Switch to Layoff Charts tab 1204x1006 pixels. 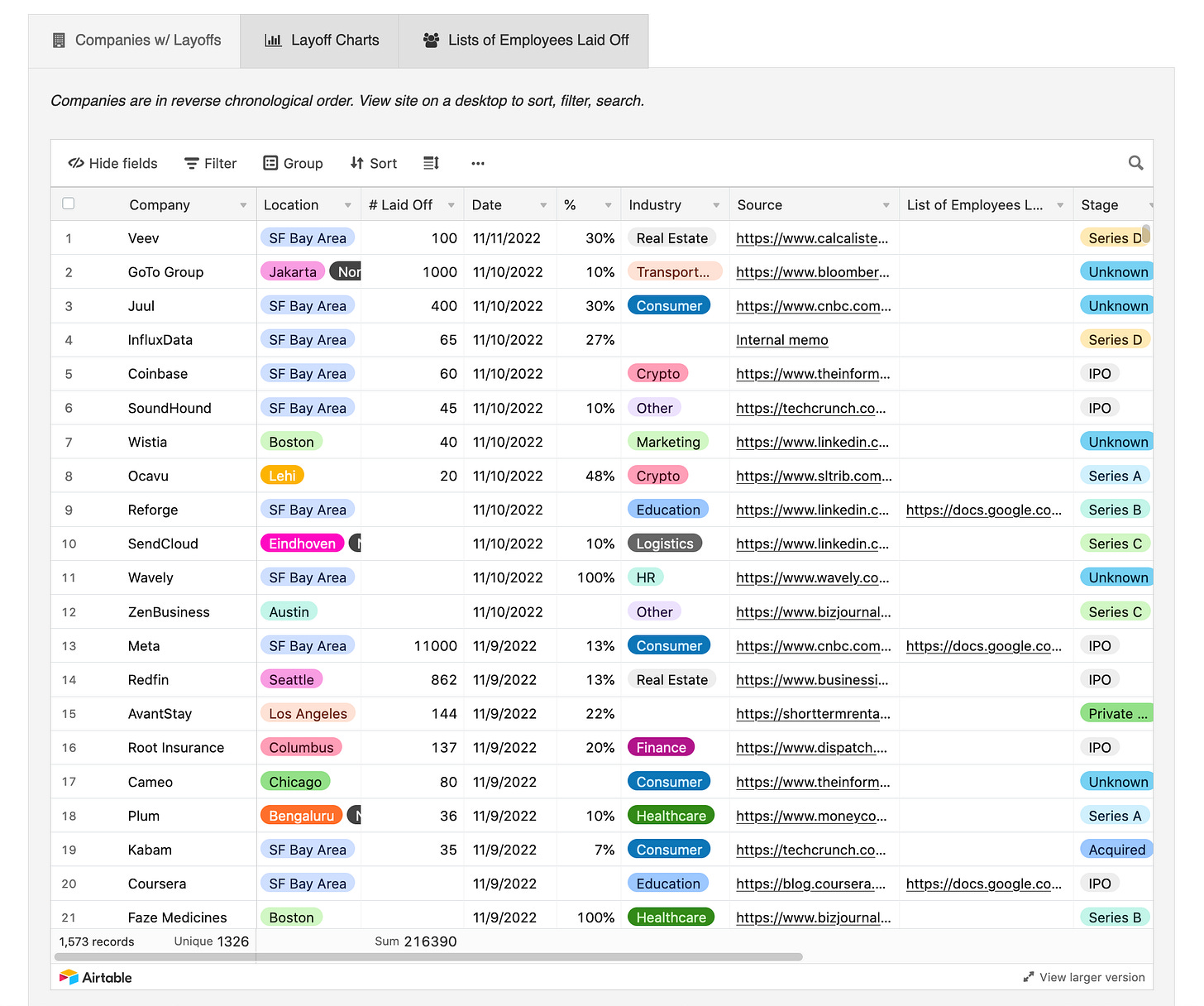pyautogui.click(x=320, y=41)
